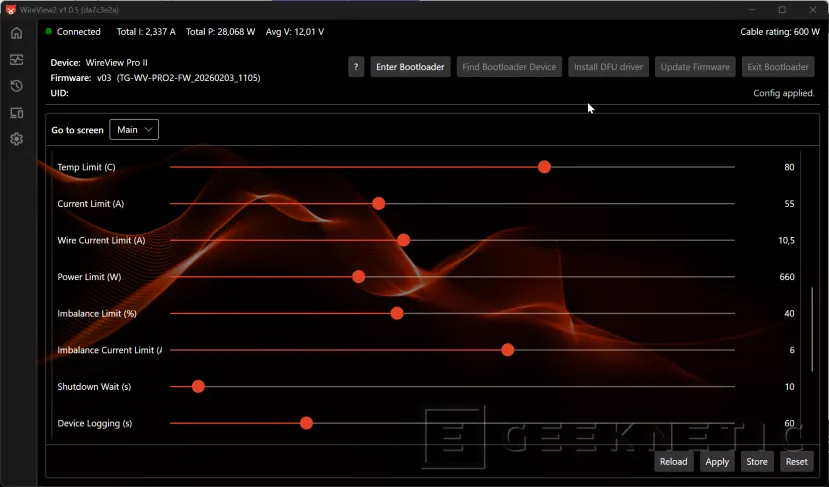The height and width of the screenshot is (487, 829).
Task: Click Find Bootloader Device
Action: (x=509, y=67)
